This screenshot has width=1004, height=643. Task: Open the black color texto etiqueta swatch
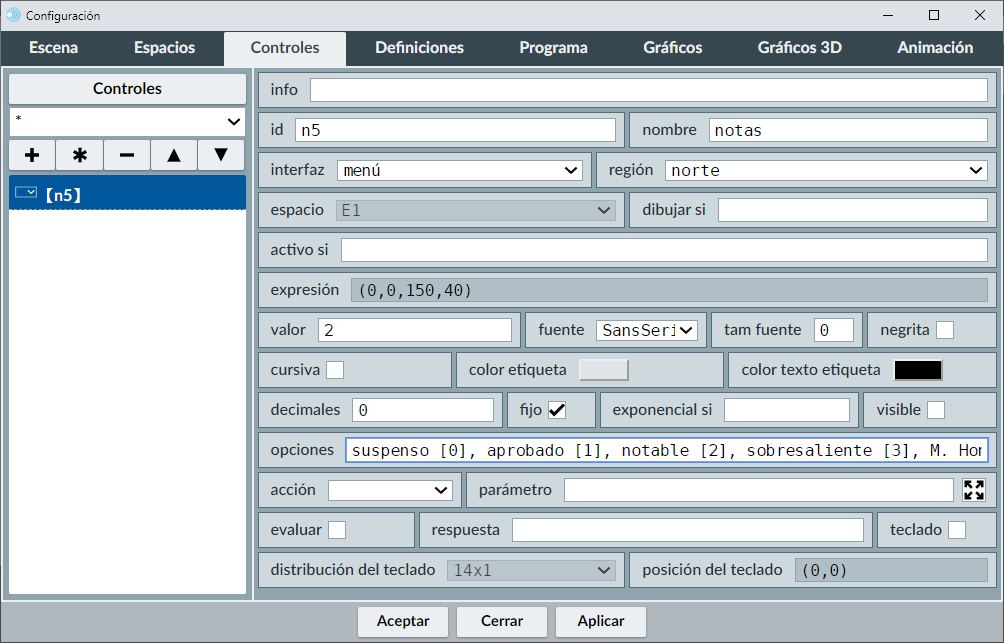coord(917,370)
